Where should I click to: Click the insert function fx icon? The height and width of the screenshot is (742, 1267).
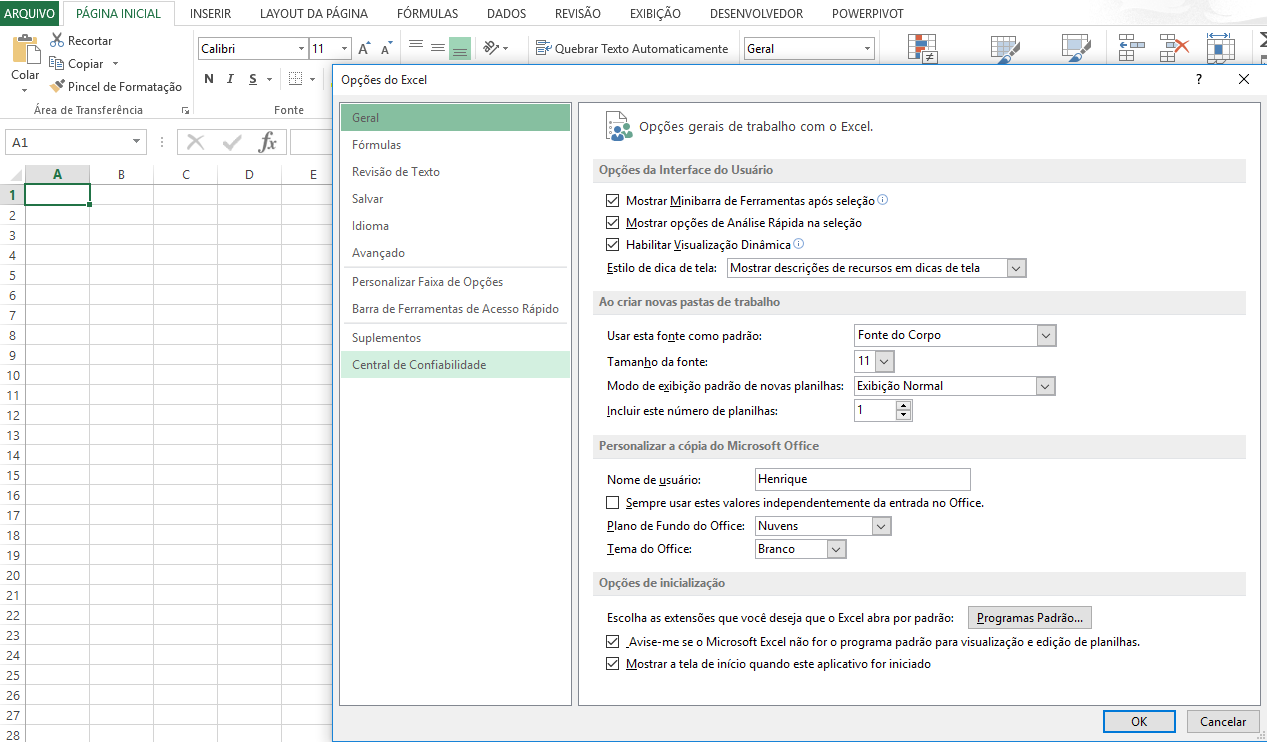pyautogui.click(x=268, y=142)
